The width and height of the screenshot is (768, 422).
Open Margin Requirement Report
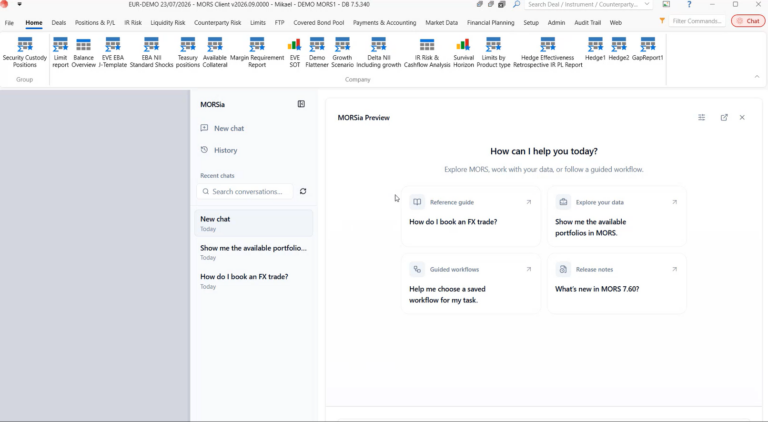pyautogui.click(x=257, y=52)
